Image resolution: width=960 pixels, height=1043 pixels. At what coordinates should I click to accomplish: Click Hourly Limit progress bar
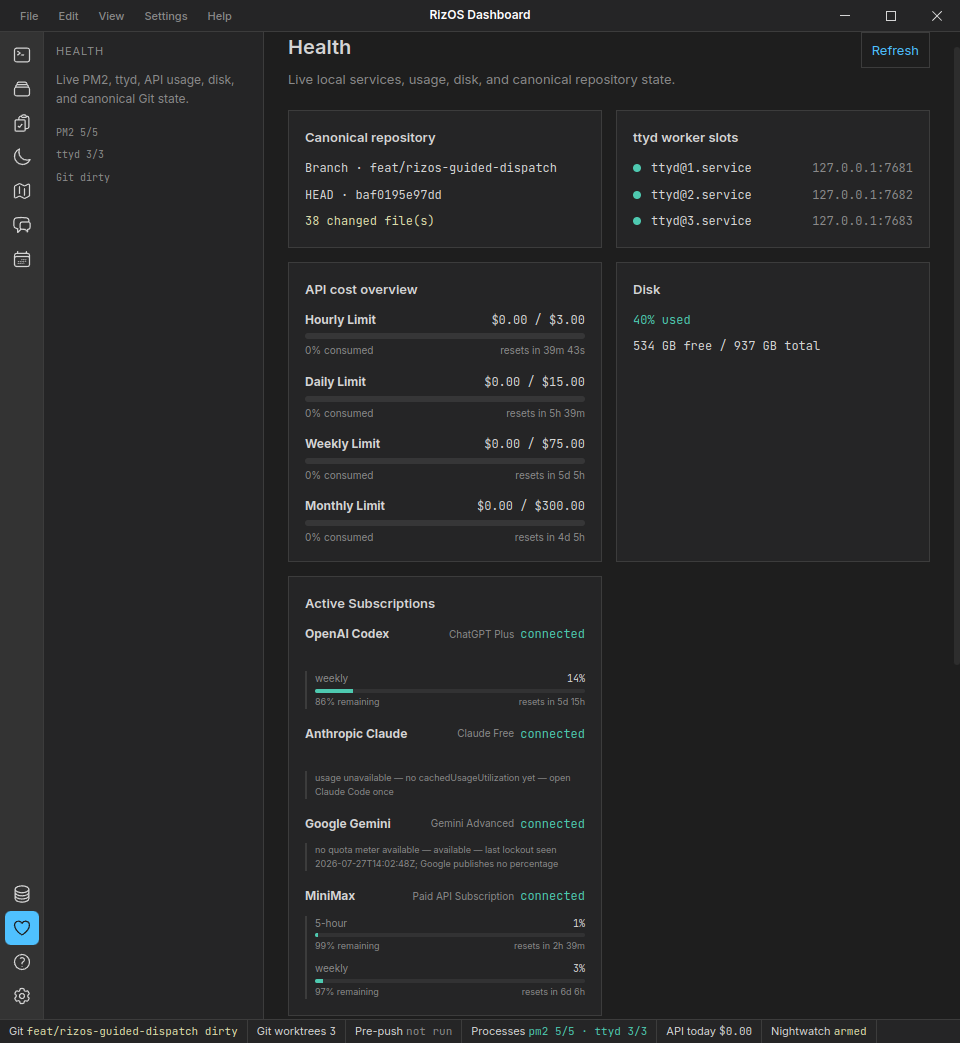point(444,337)
